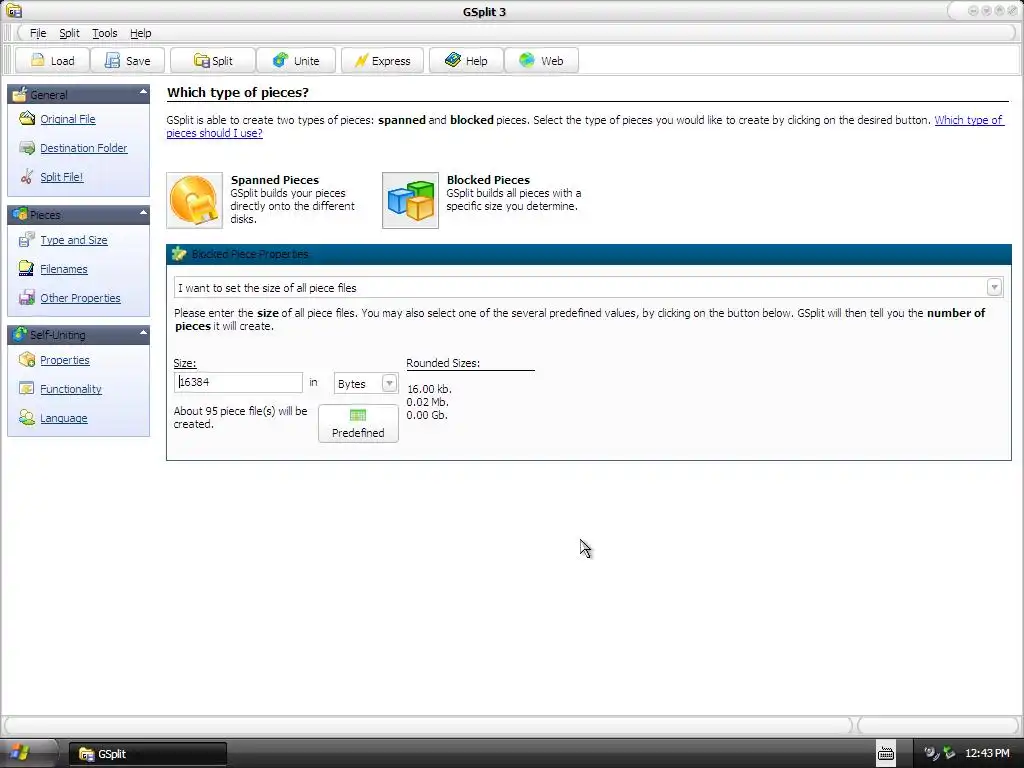Click the Other Properties icon
Screen dimensions: 1024x768
tap(27, 297)
